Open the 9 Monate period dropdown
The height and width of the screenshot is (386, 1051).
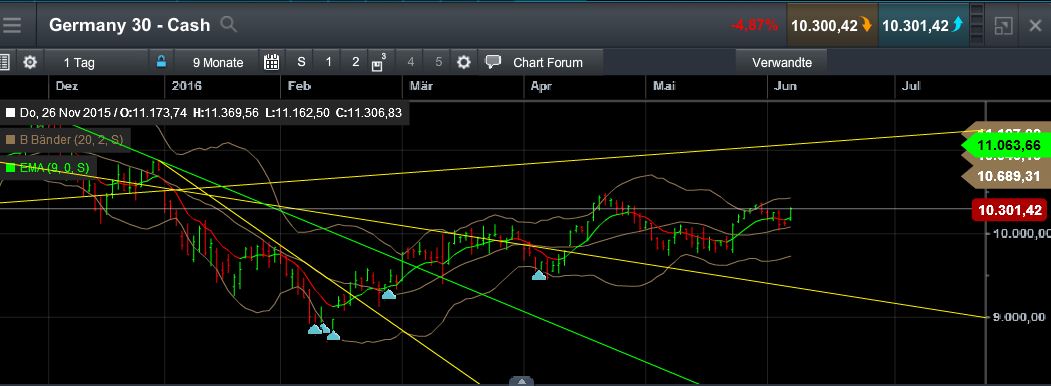coord(218,62)
